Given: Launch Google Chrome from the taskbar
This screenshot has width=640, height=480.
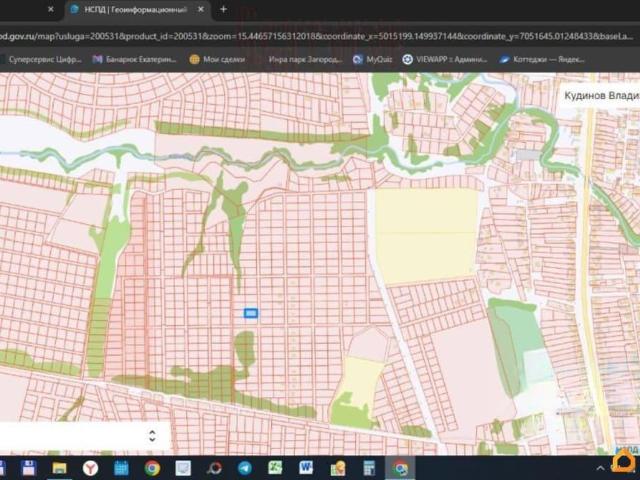Looking at the screenshot, I should (152, 468).
